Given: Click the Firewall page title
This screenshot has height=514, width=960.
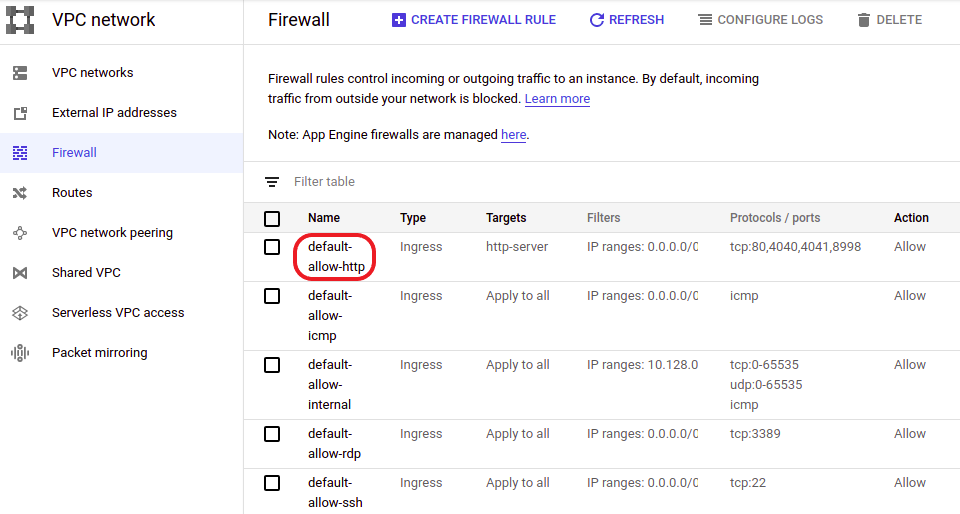Looking at the screenshot, I should click(299, 20).
